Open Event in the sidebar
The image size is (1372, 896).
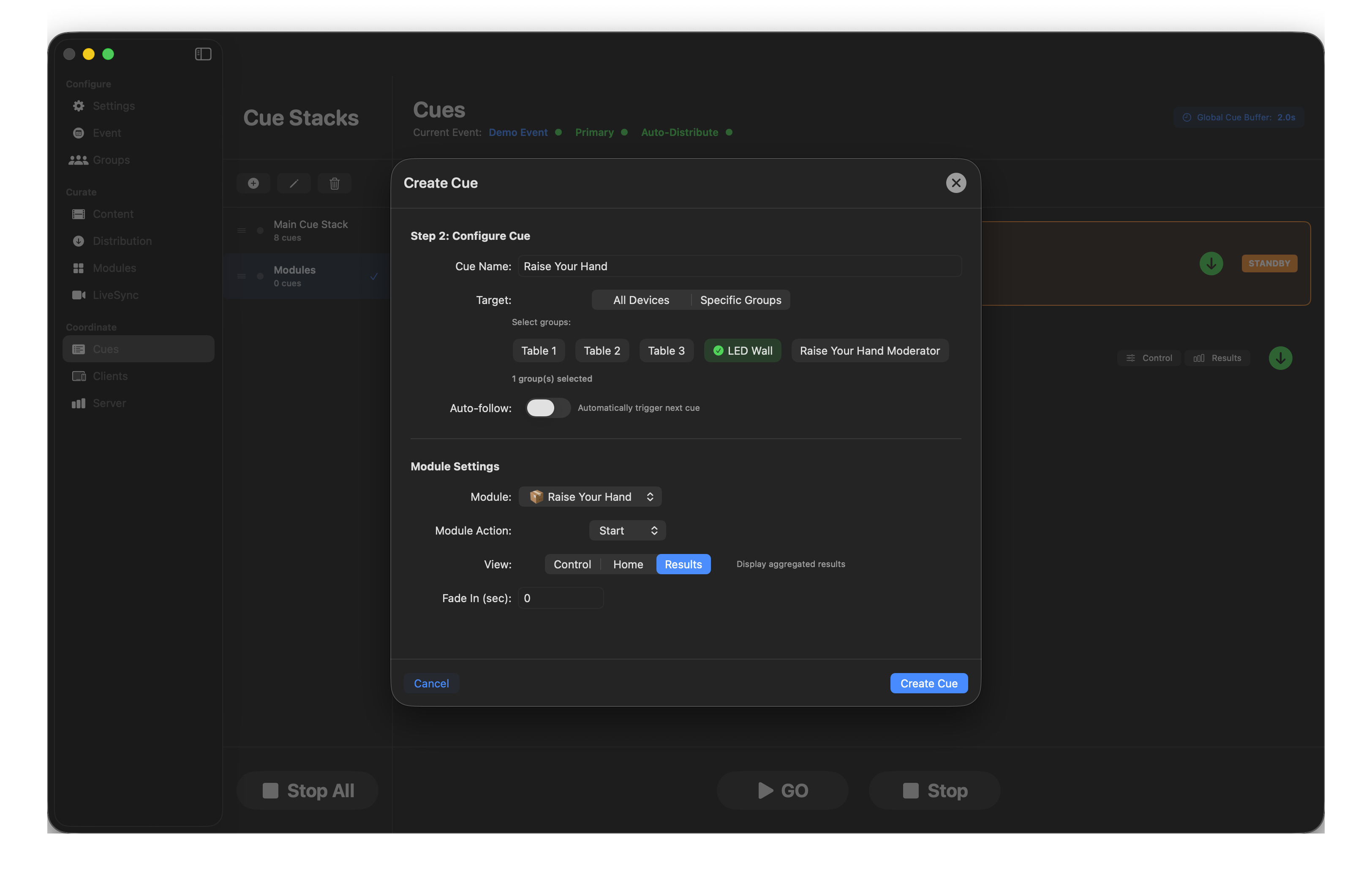tap(139, 133)
